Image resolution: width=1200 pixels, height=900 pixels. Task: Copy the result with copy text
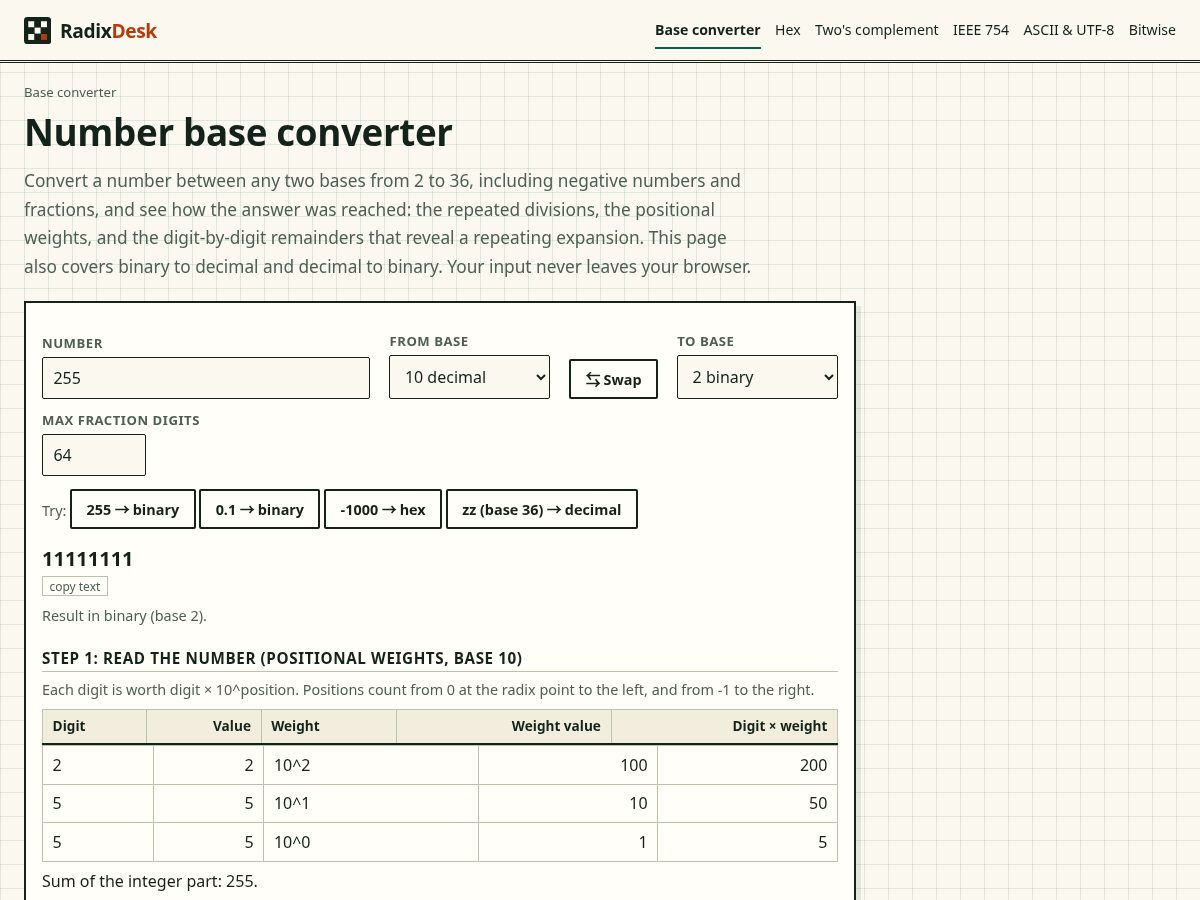(x=75, y=587)
